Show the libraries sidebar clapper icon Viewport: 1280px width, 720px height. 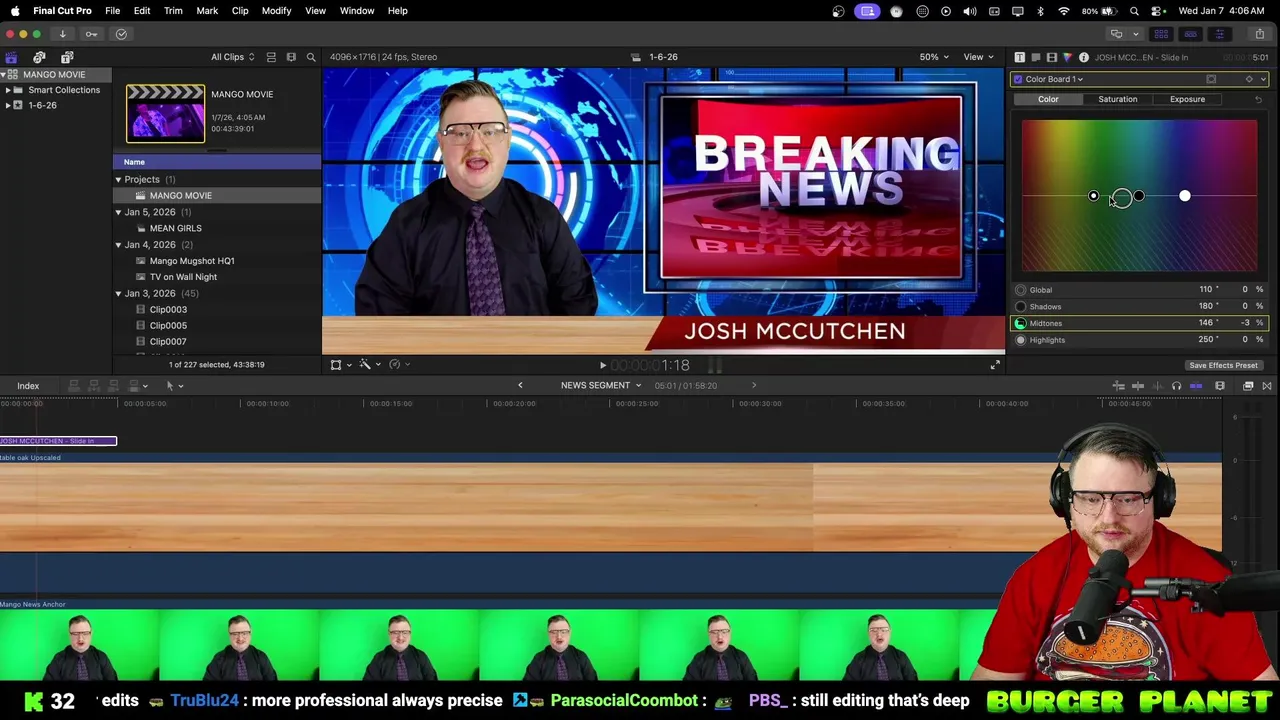click(11, 57)
